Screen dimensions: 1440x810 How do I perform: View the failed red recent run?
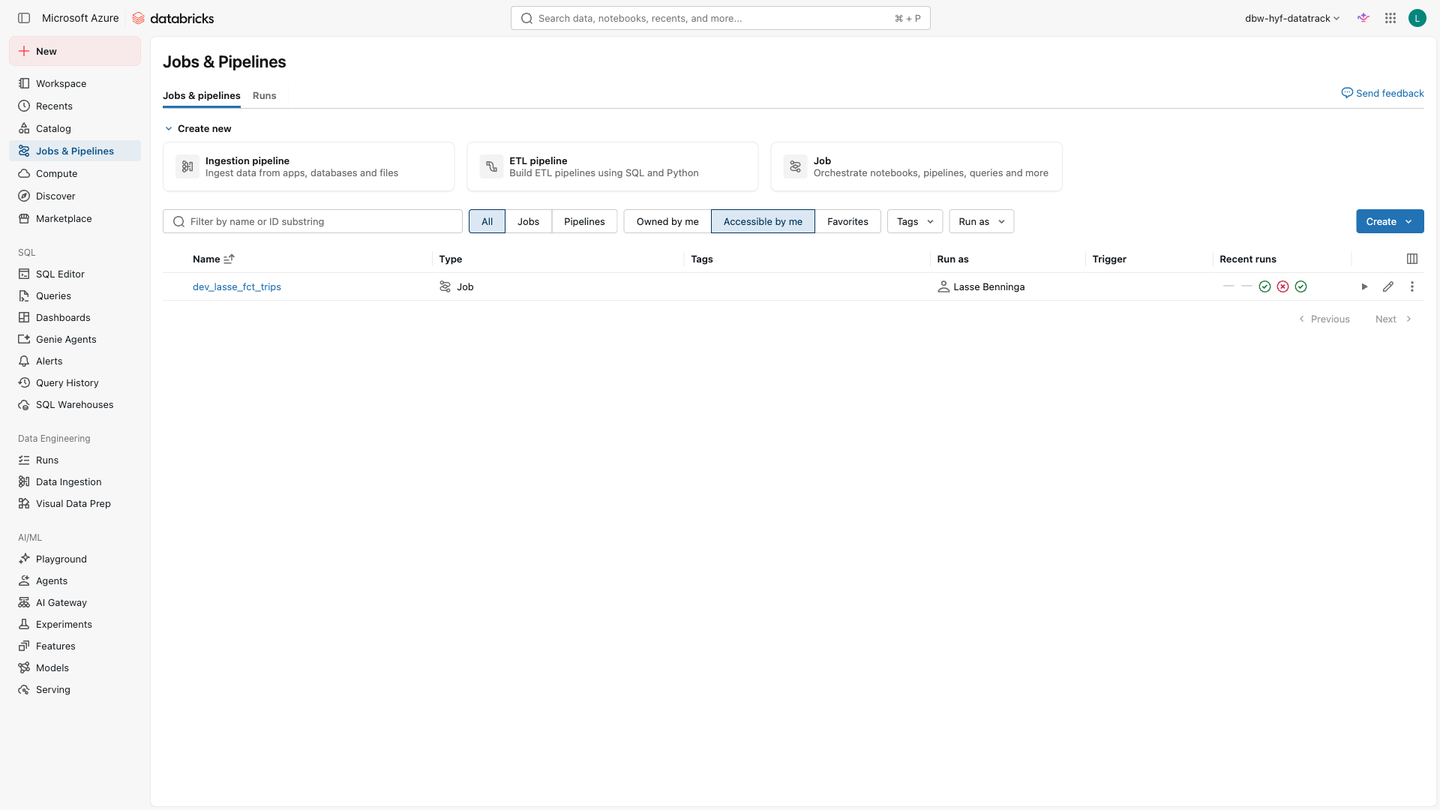pyautogui.click(x=1283, y=287)
